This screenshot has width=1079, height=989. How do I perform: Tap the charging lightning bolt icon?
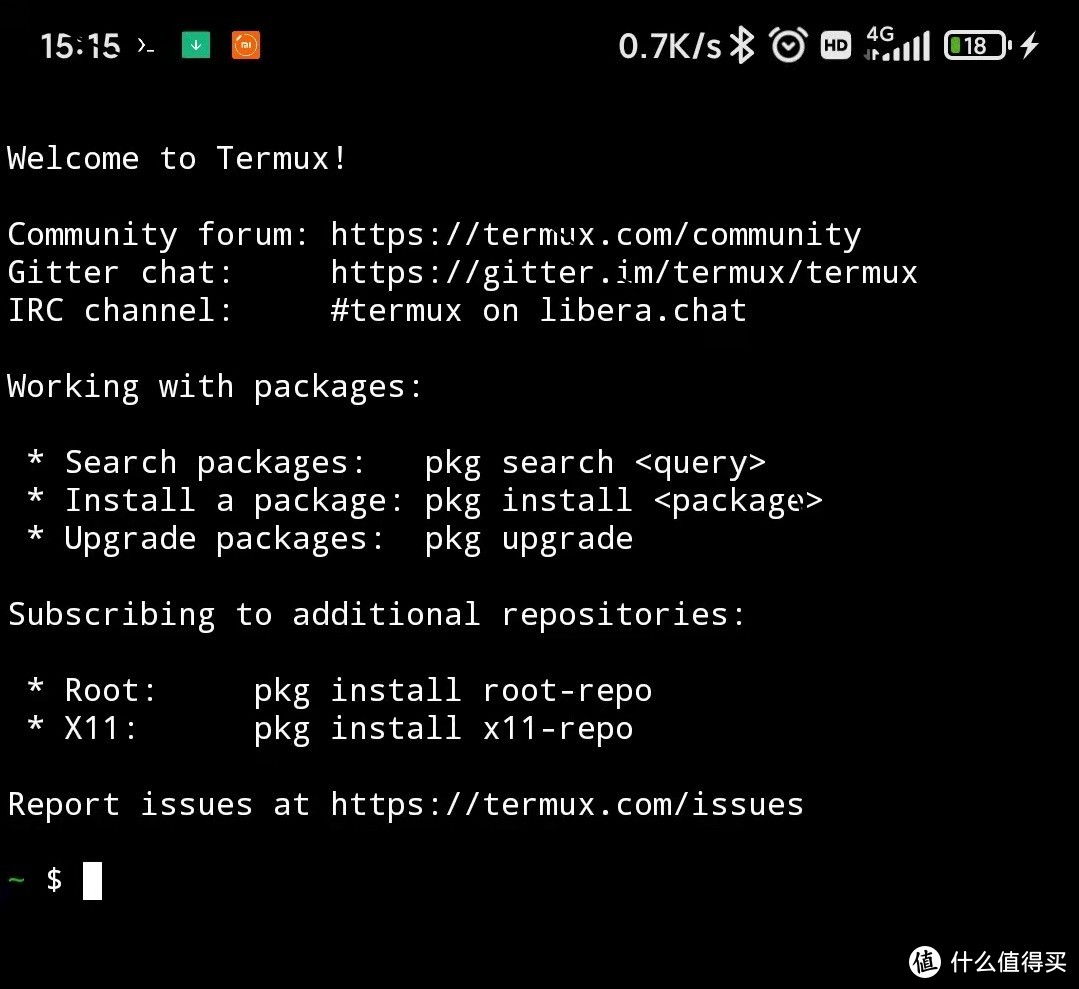1030,45
